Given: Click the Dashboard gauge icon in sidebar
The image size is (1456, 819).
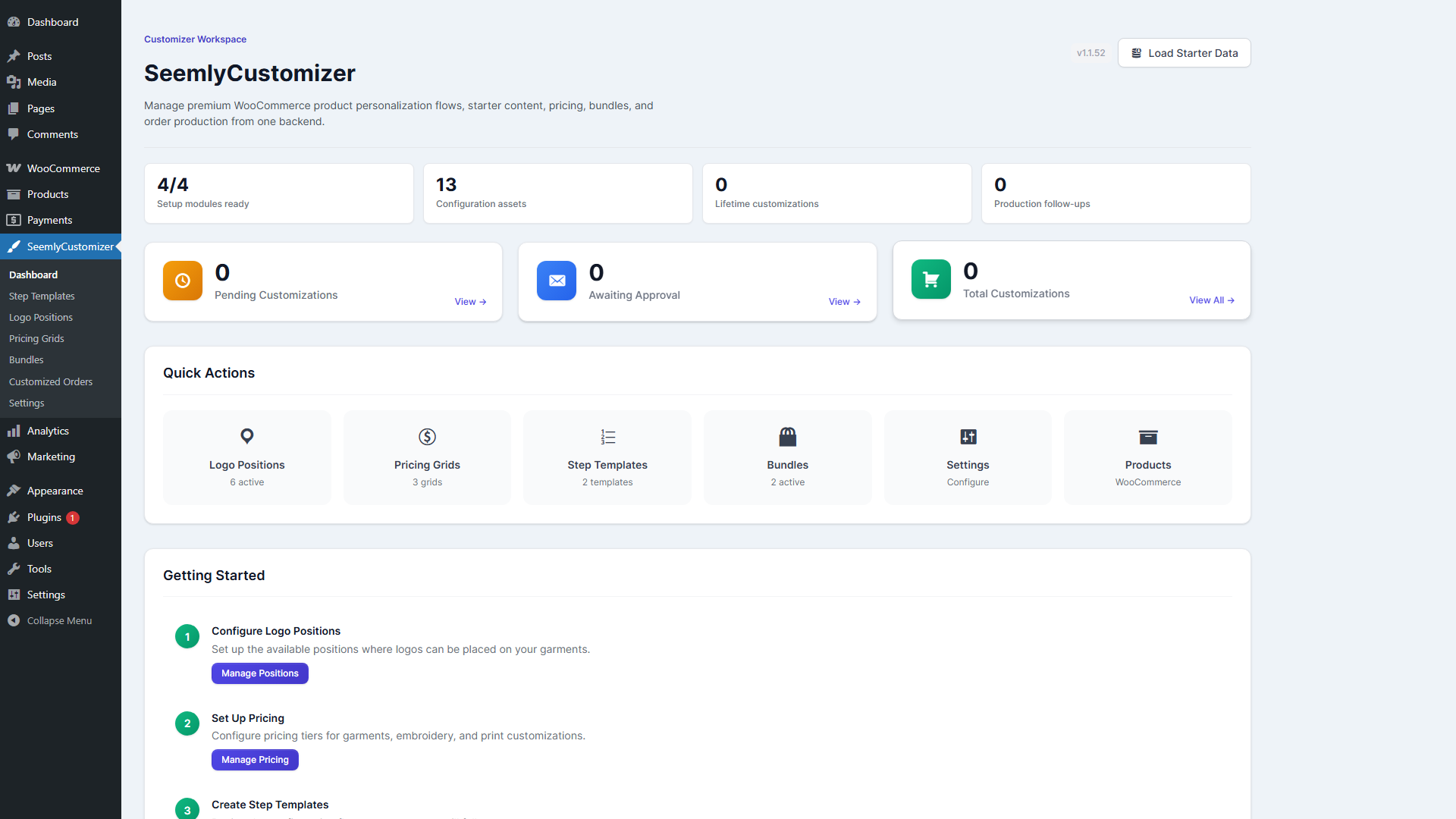Looking at the screenshot, I should [14, 22].
